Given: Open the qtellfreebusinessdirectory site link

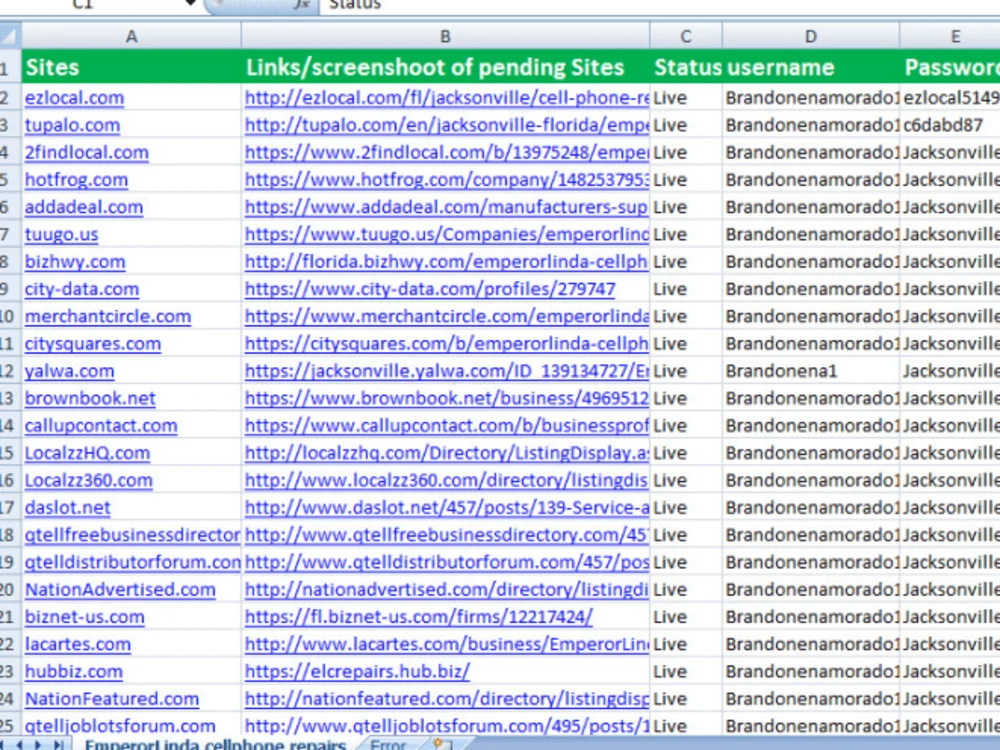Looking at the screenshot, I should coord(132,536).
